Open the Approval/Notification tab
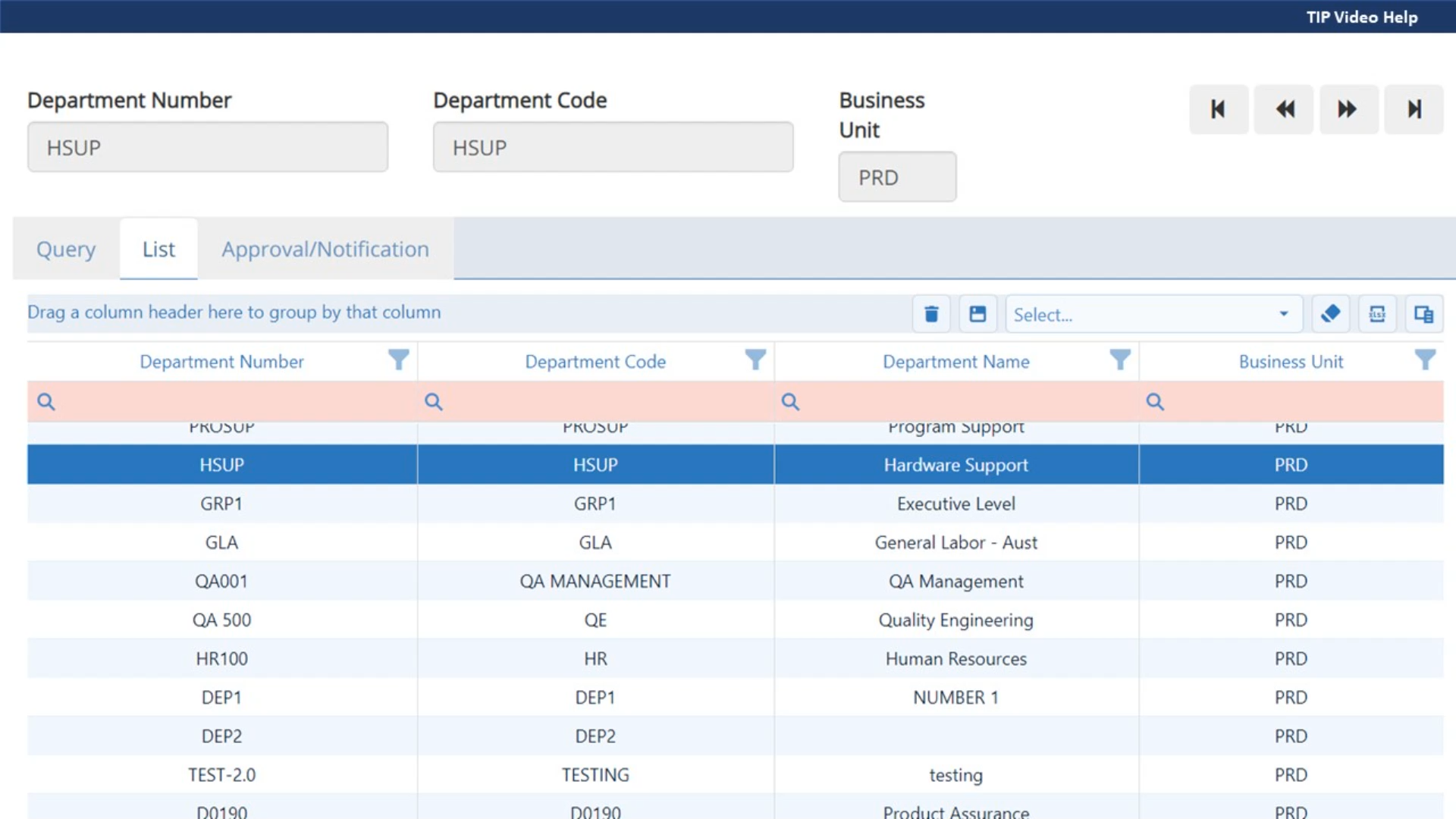The image size is (1456, 819). pos(325,249)
